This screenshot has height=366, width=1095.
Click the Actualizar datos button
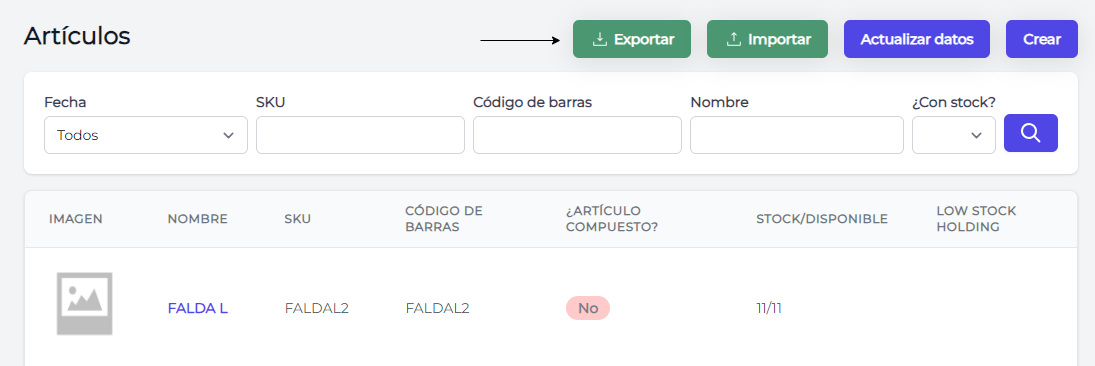(916, 39)
